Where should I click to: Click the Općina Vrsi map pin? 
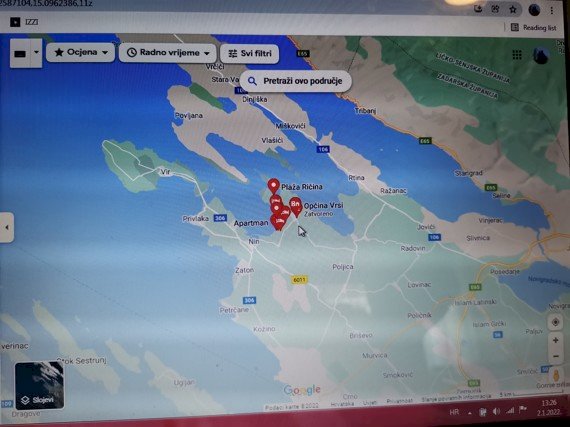[296, 207]
